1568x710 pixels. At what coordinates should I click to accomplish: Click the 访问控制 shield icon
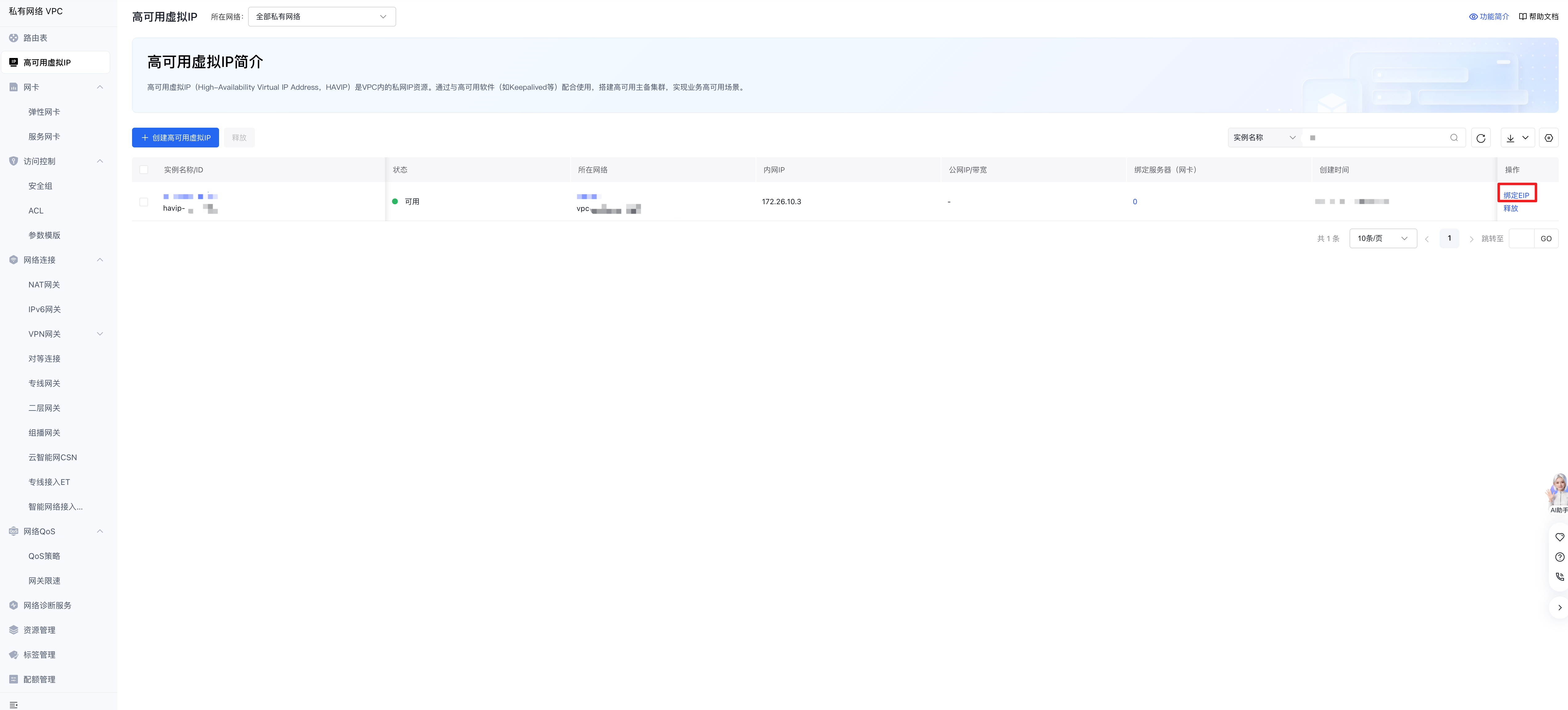(13, 161)
